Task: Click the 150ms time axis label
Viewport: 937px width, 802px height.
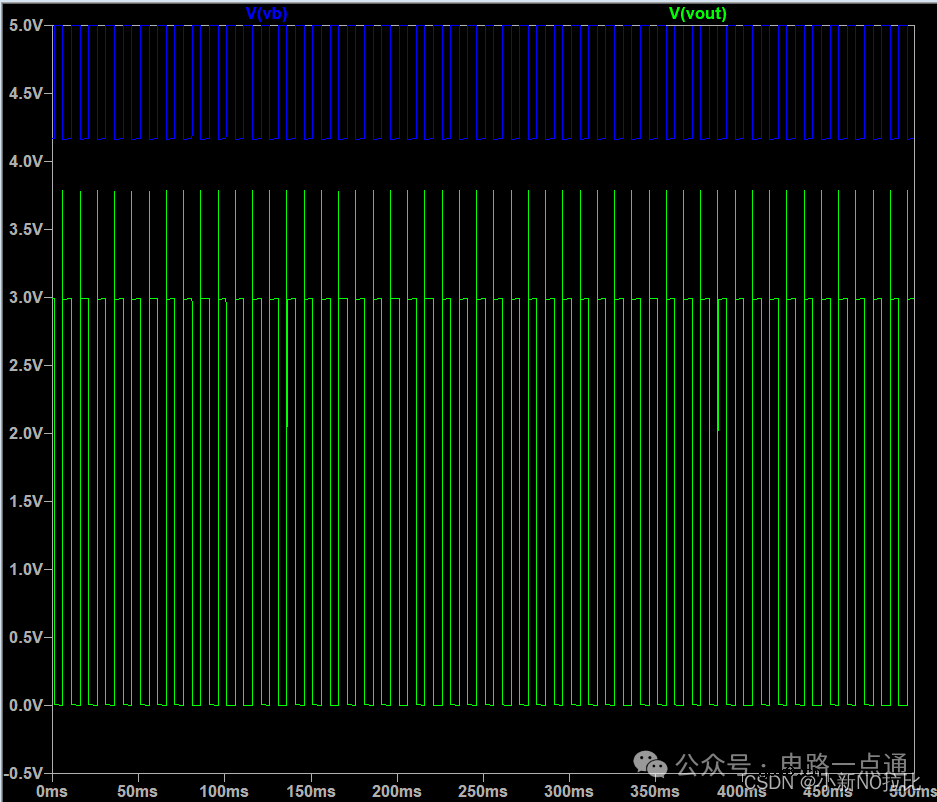Action: [311, 791]
